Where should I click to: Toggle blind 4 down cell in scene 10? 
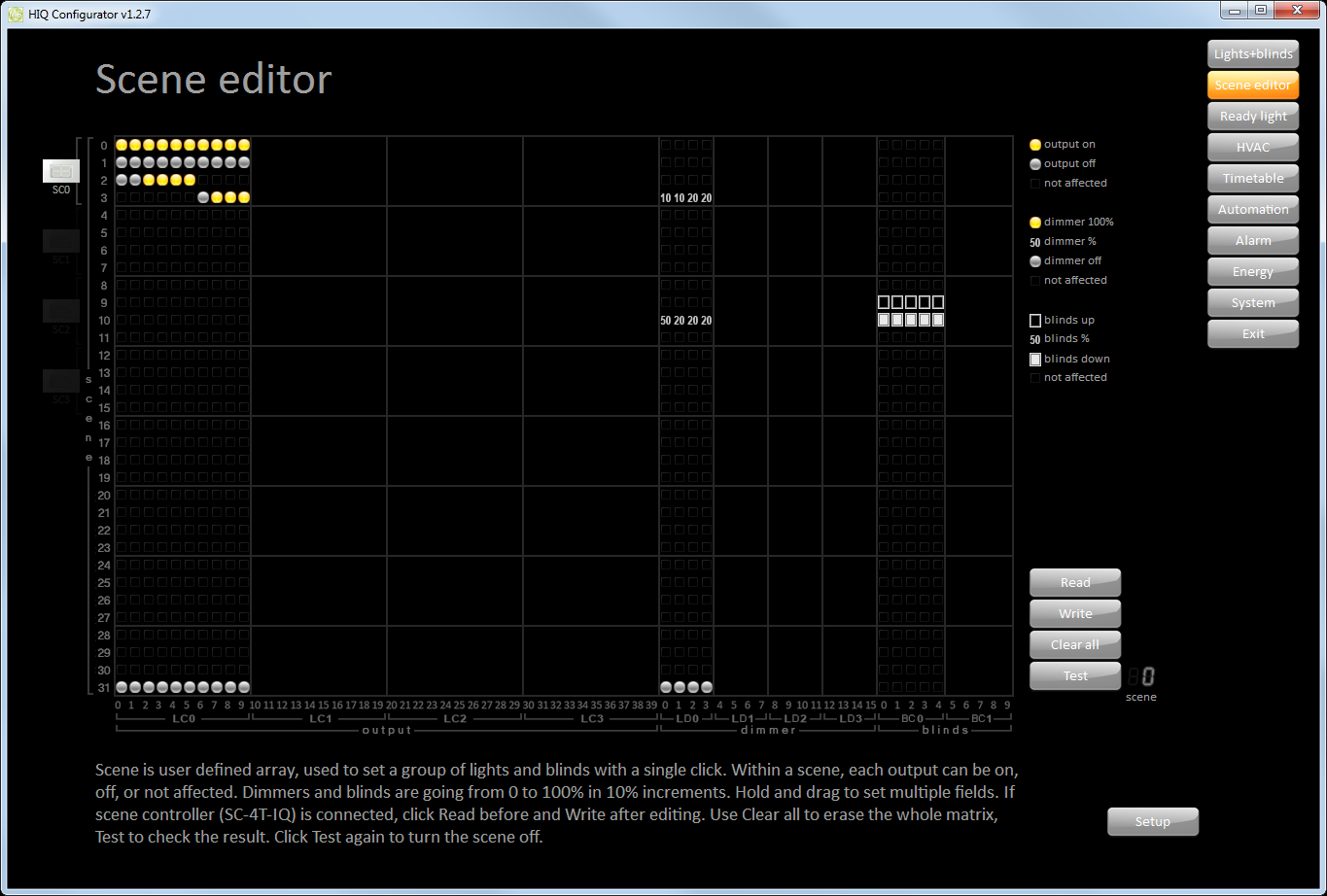[x=938, y=320]
